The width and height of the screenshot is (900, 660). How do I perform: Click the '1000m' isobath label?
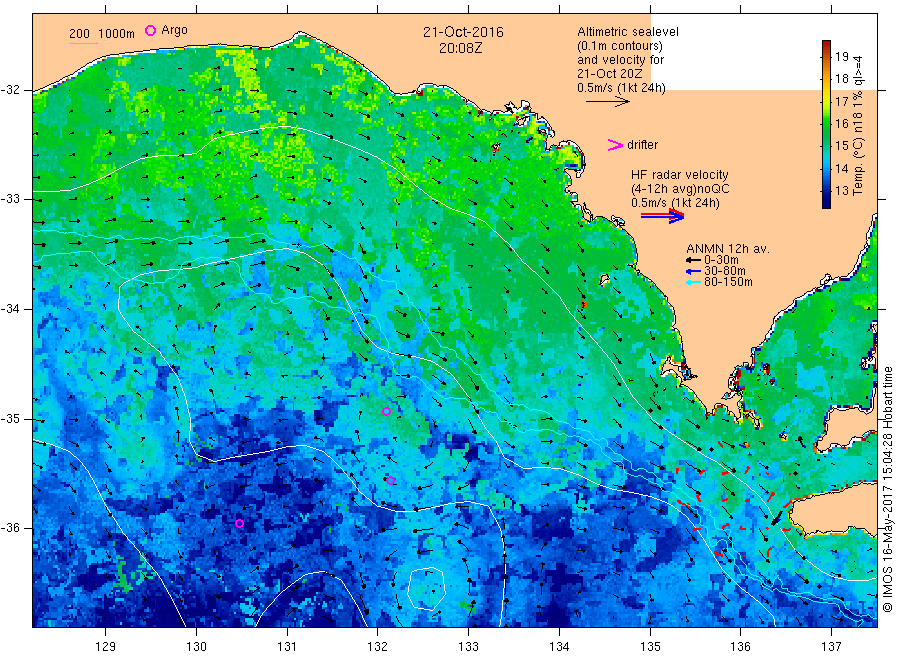(117, 34)
